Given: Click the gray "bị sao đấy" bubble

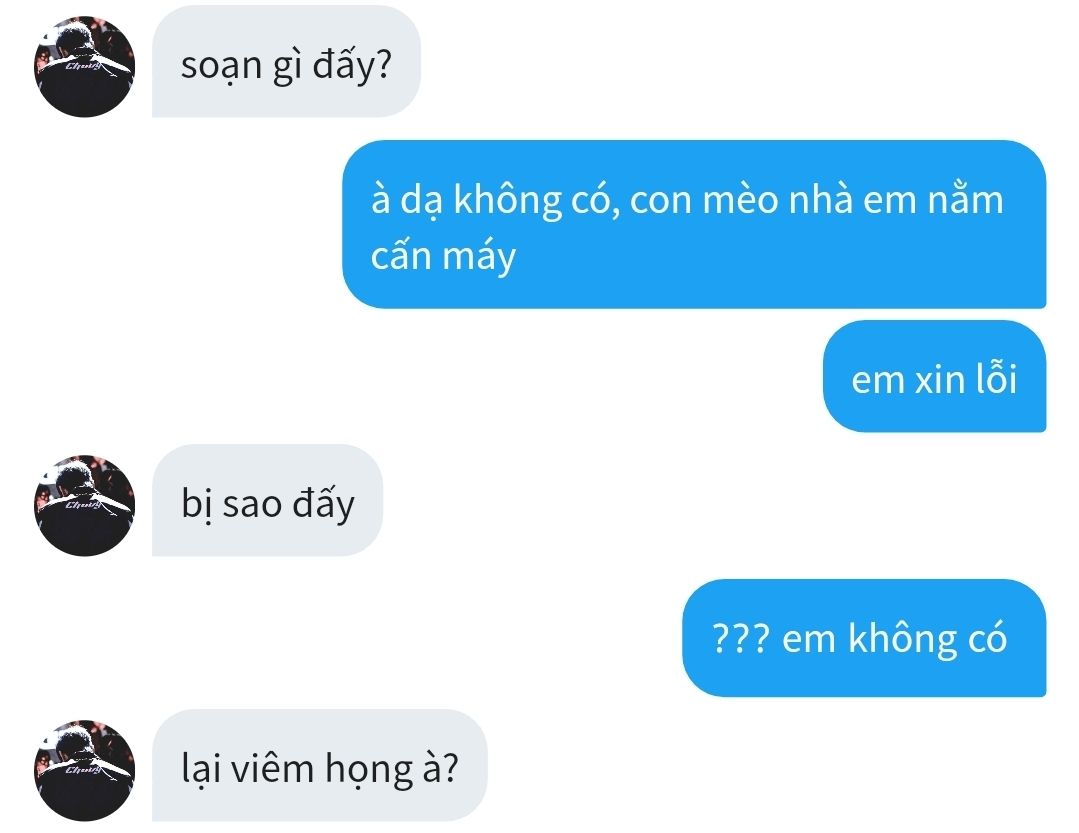Looking at the screenshot, I should (267, 500).
